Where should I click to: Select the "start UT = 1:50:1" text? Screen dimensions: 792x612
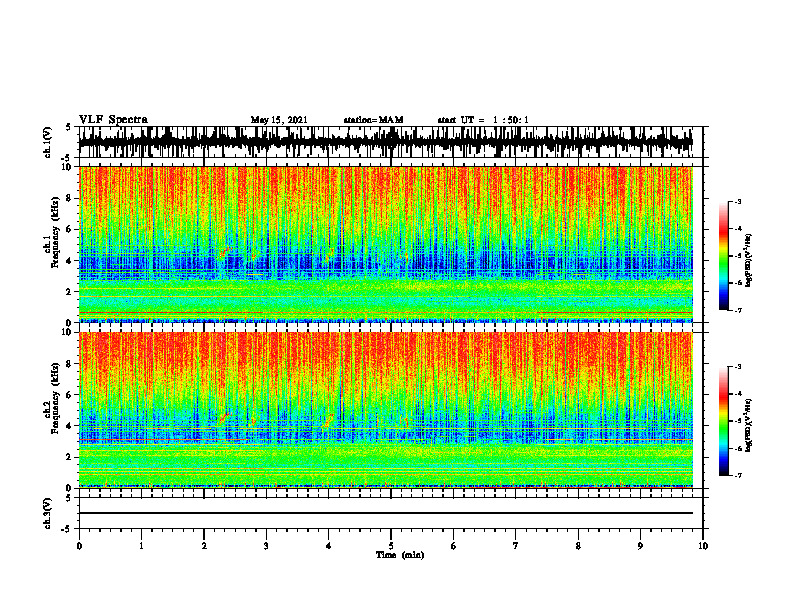[x=483, y=120]
